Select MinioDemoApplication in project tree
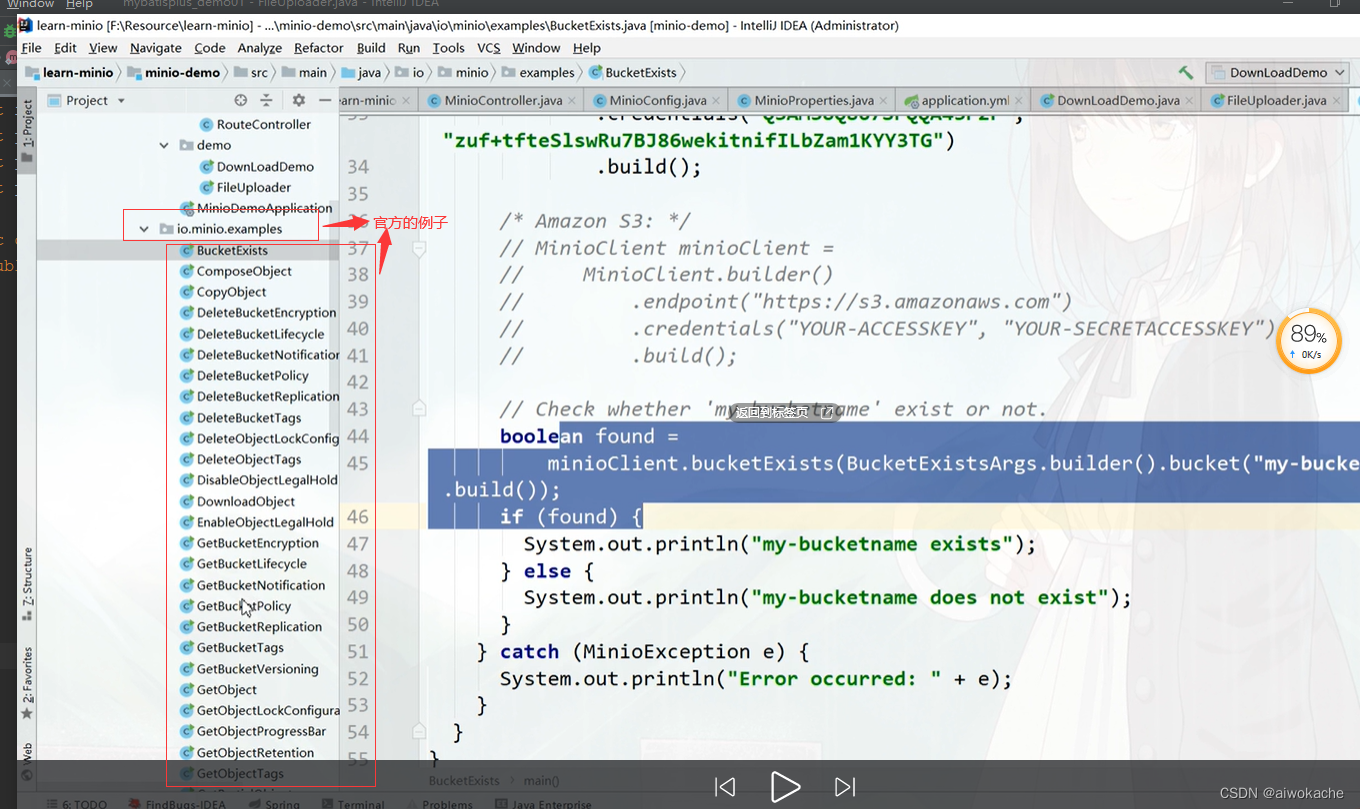Viewport: 1360px width, 809px height. coord(264,208)
